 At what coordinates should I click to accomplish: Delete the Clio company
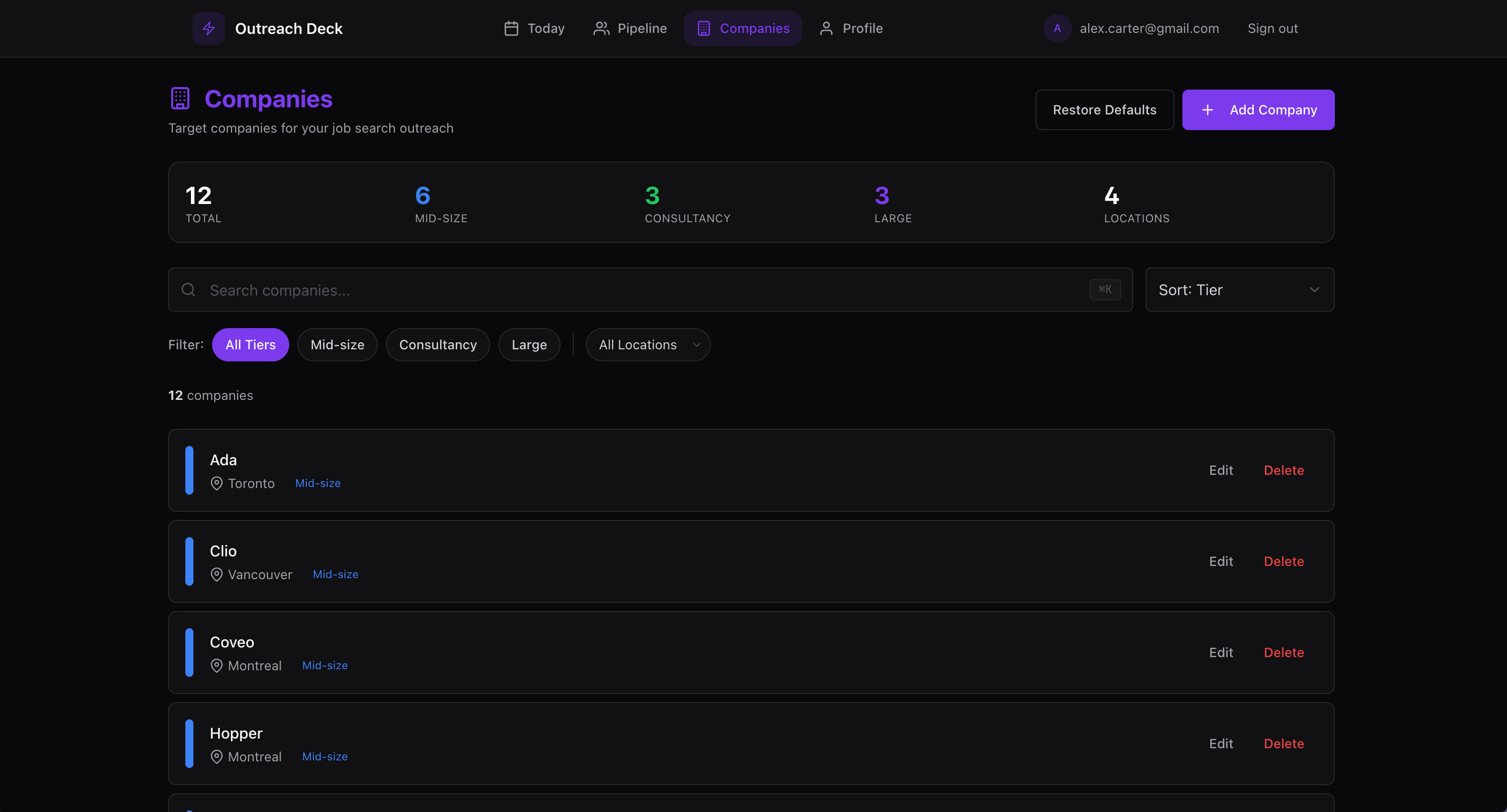click(1284, 561)
